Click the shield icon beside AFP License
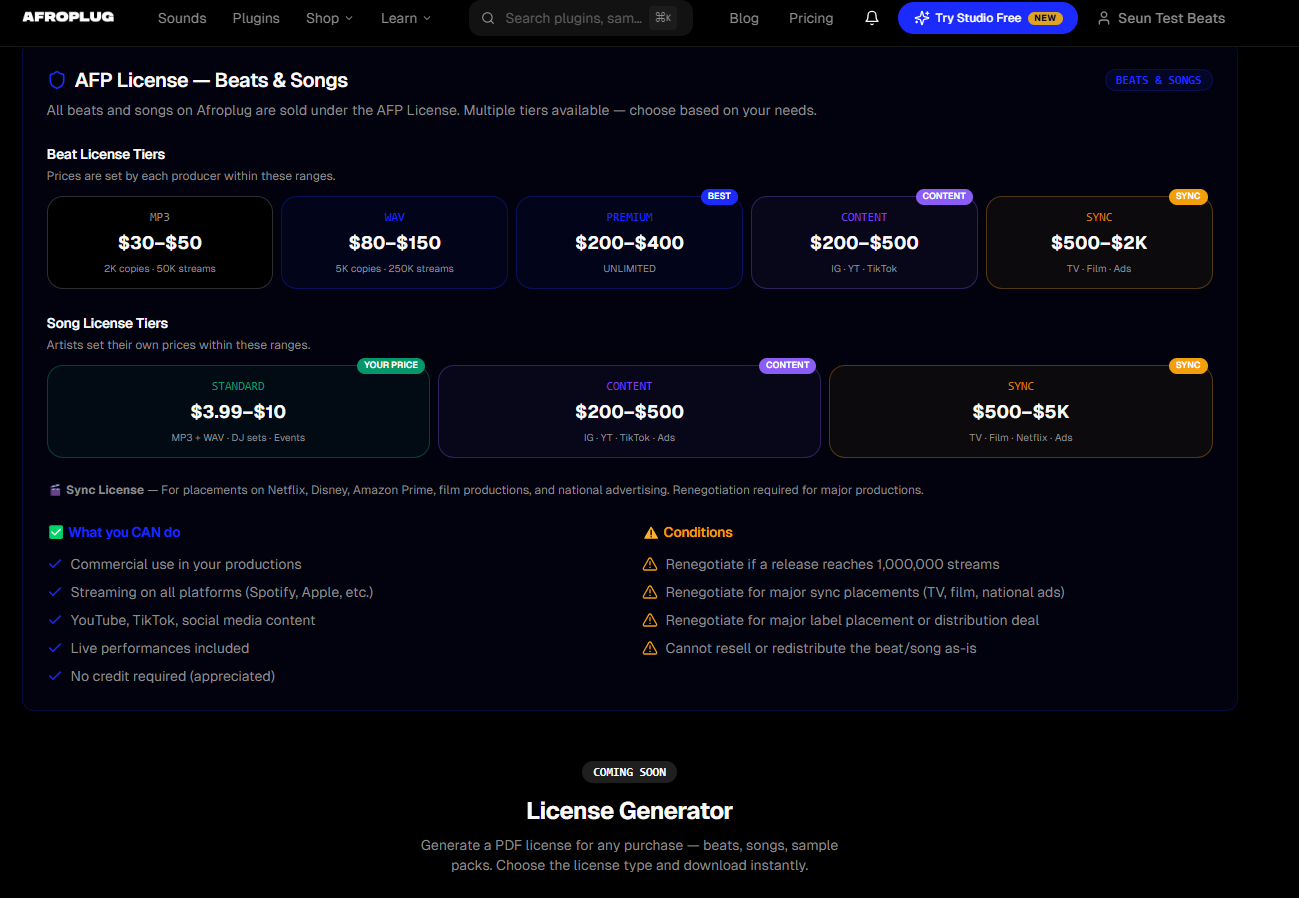The height and width of the screenshot is (898, 1299). (x=57, y=80)
